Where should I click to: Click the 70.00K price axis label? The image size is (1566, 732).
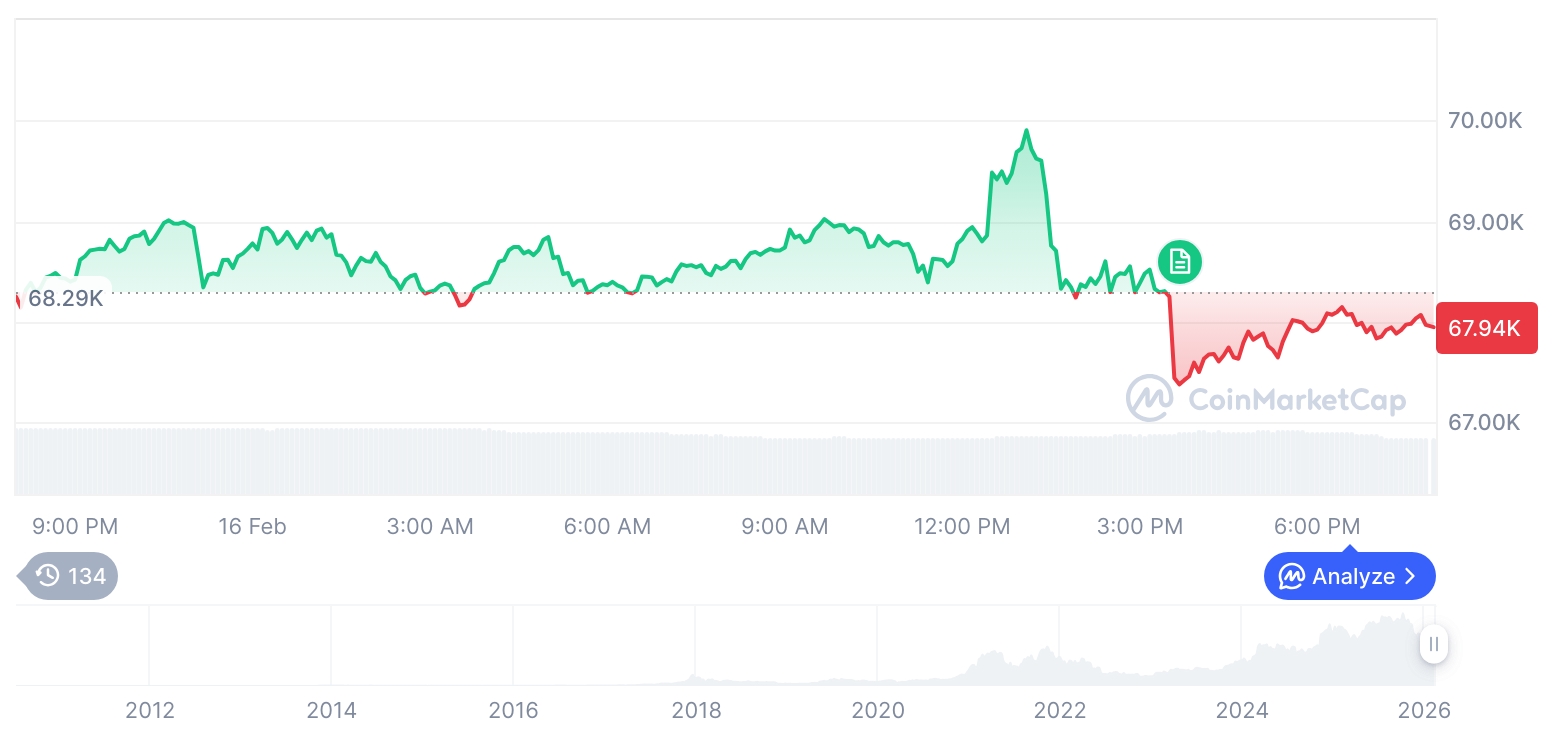[x=1485, y=121]
